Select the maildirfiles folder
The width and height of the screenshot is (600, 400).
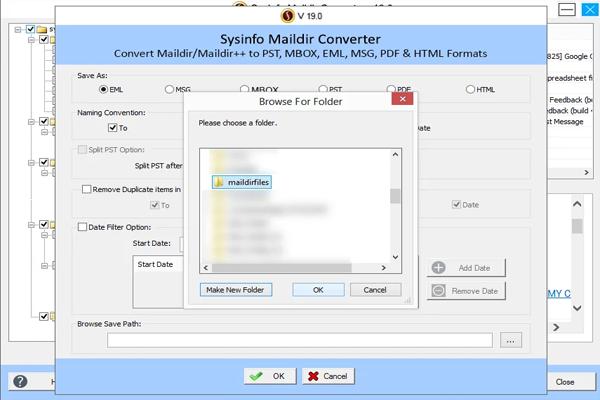pos(242,182)
